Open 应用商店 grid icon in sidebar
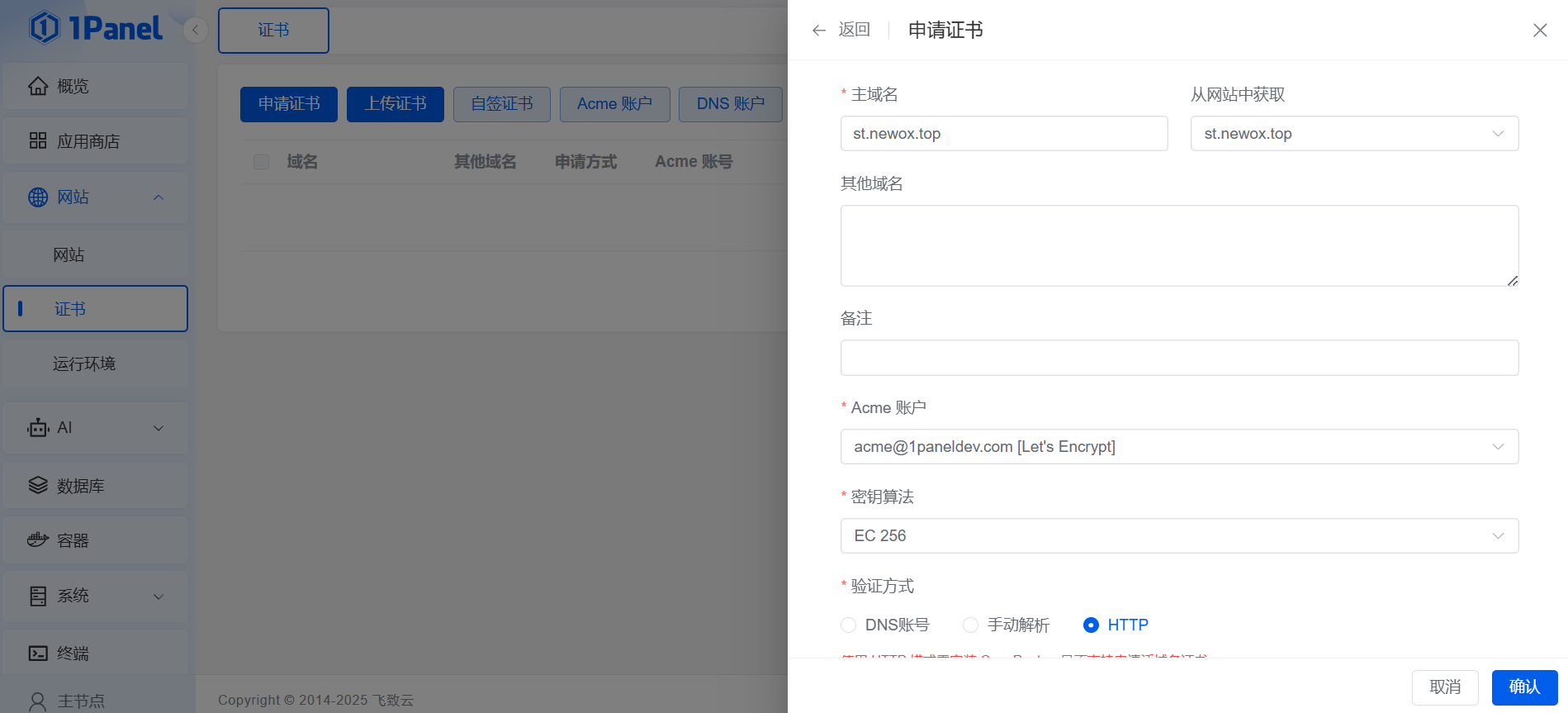 point(38,141)
